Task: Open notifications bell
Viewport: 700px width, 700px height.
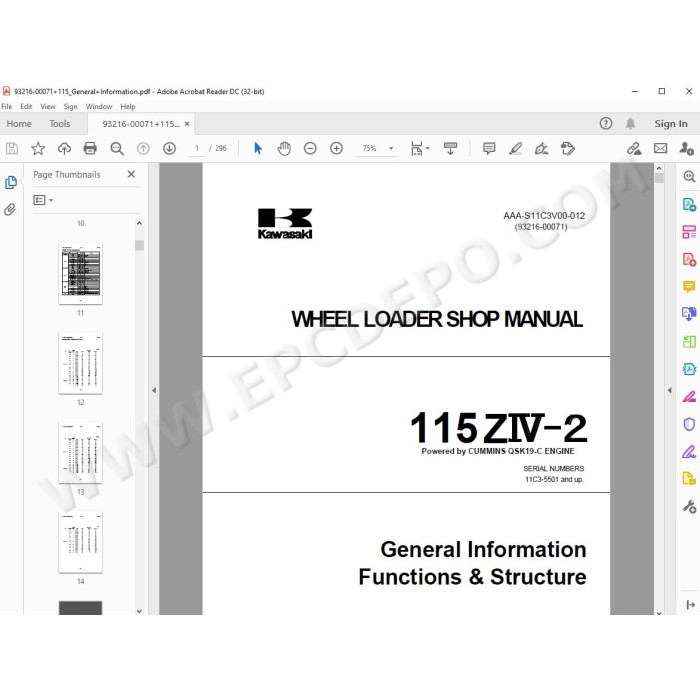Action: point(630,124)
